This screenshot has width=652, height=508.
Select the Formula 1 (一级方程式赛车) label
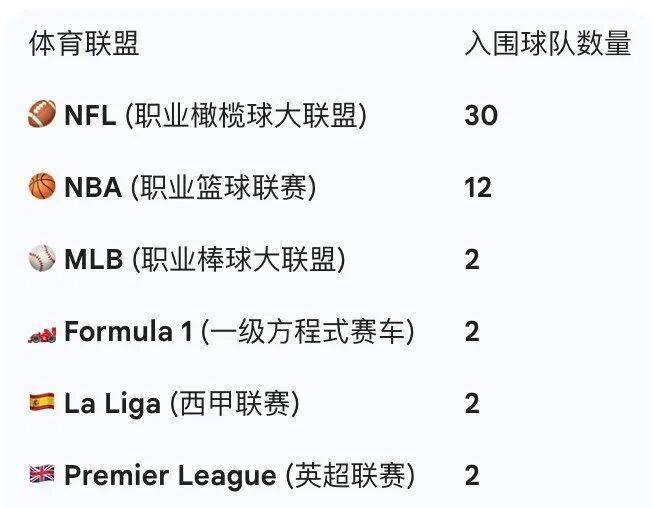pos(239,332)
